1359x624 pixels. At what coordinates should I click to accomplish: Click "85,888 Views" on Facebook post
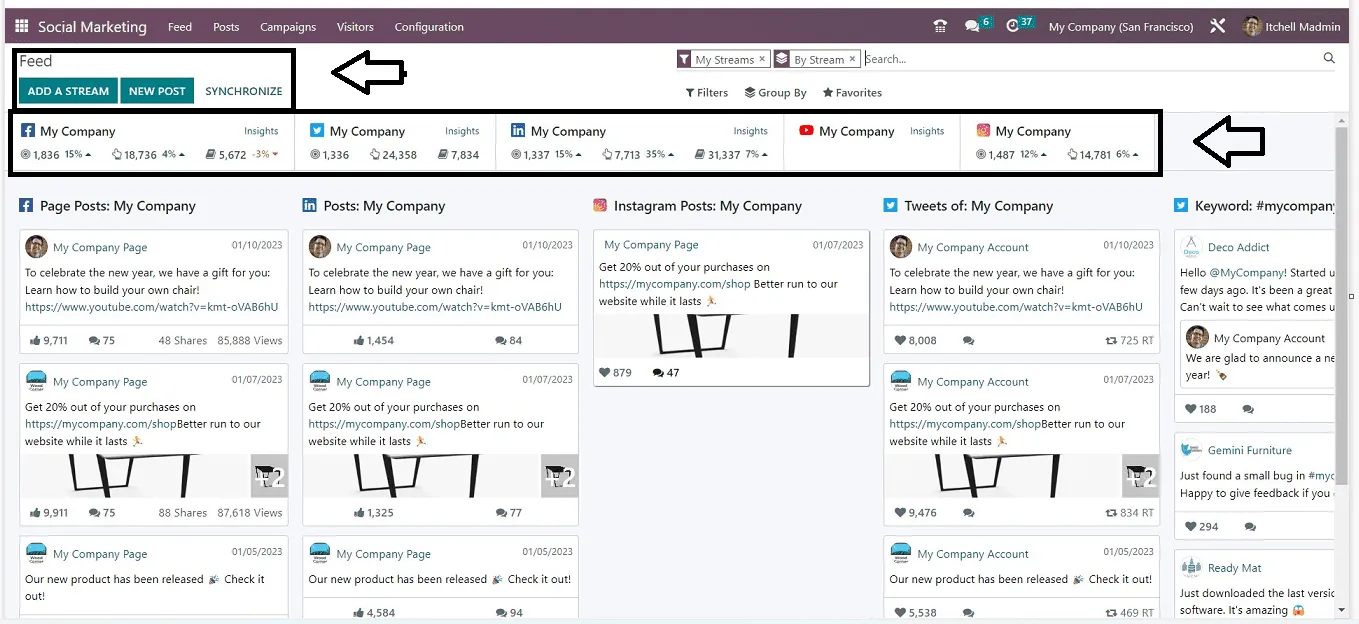click(x=250, y=340)
